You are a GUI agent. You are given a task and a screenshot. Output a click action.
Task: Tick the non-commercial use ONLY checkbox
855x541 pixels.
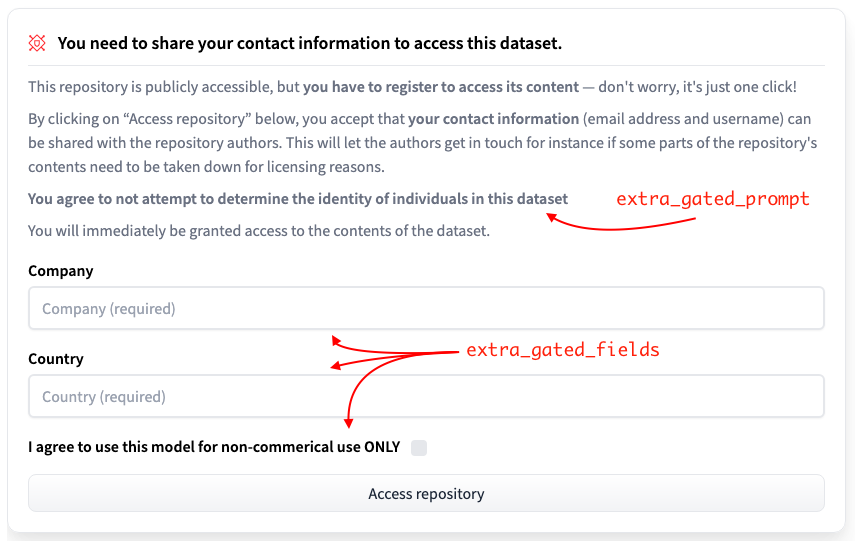pyautogui.click(x=419, y=448)
